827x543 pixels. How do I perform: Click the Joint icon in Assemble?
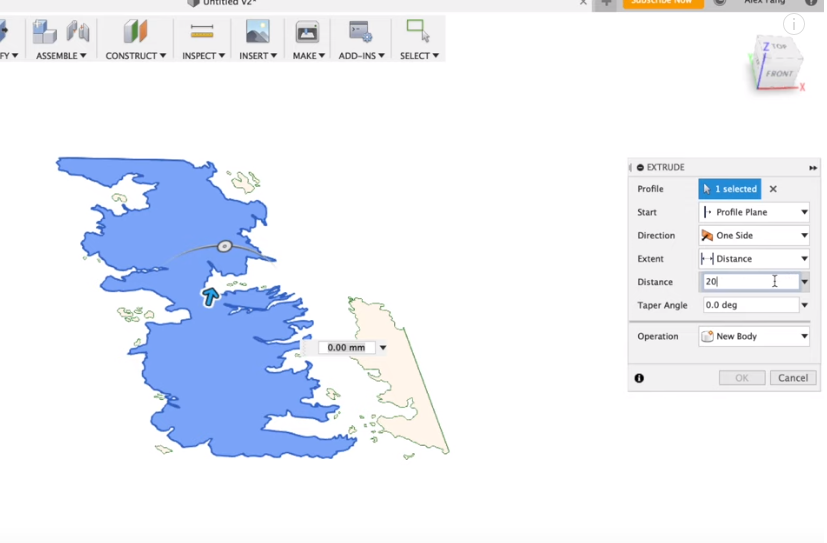(x=78, y=31)
